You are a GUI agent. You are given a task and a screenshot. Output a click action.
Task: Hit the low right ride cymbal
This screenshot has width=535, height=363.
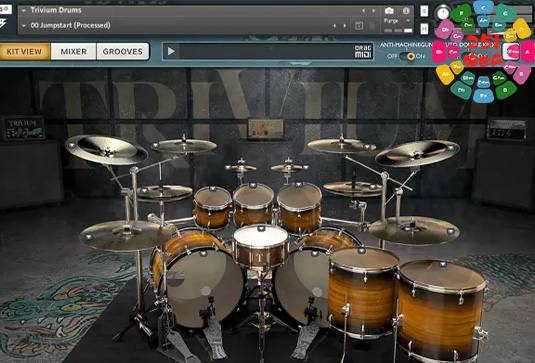(414, 231)
